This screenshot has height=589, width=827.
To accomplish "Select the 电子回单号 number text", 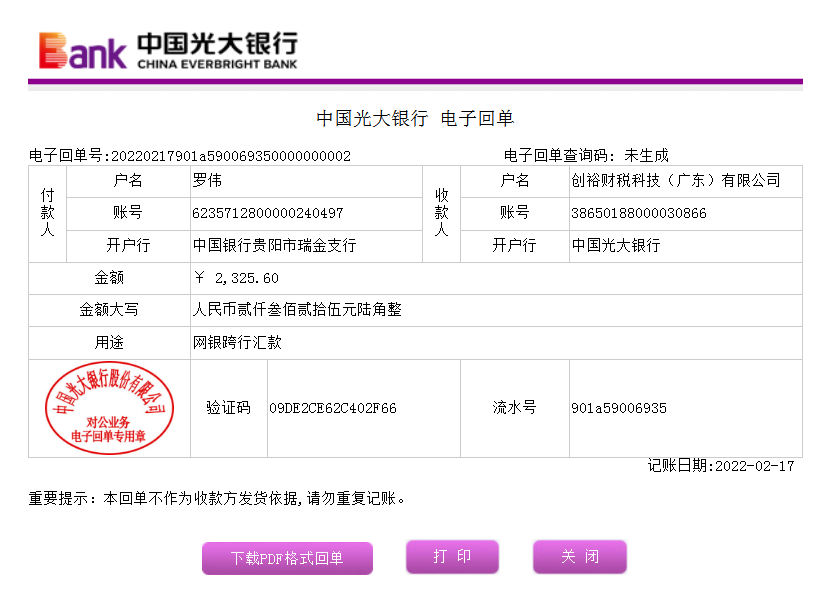I will (230, 156).
